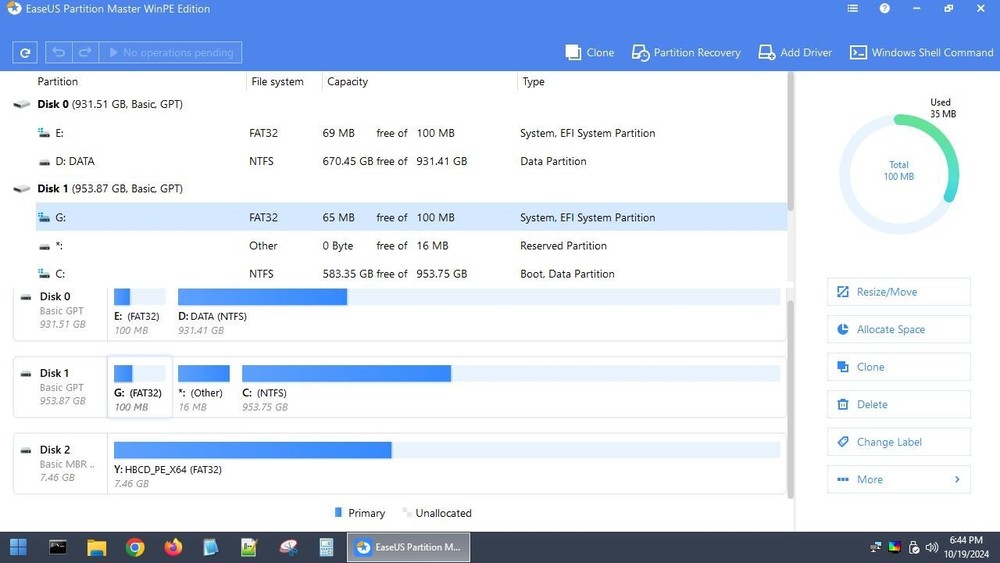This screenshot has height=563, width=1000.
Task: Select the D: DATA partition row
Action: 411,161
